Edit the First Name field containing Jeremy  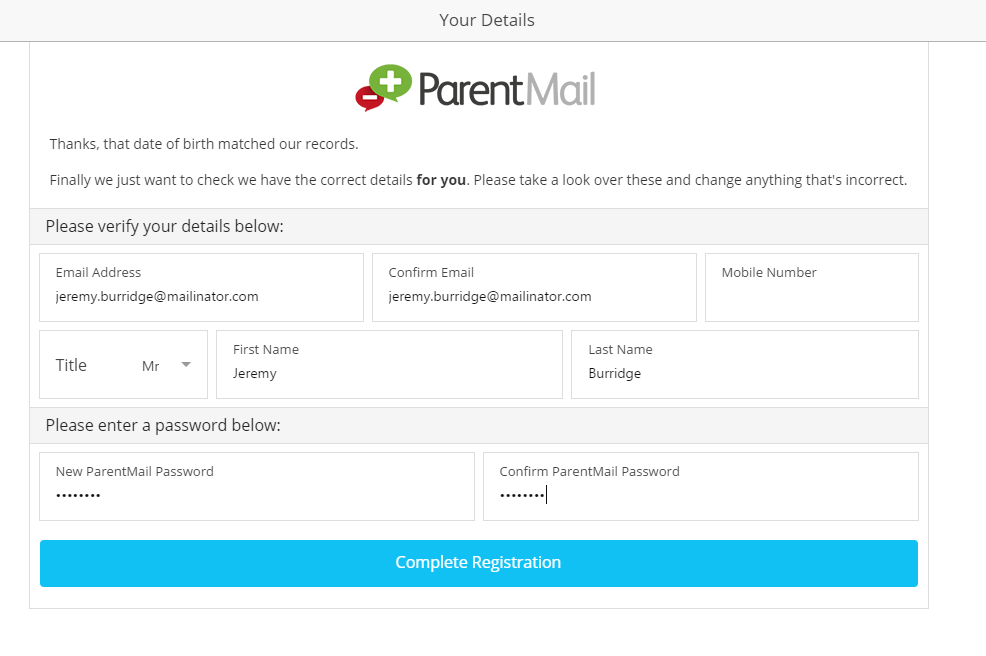pos(389,373)
